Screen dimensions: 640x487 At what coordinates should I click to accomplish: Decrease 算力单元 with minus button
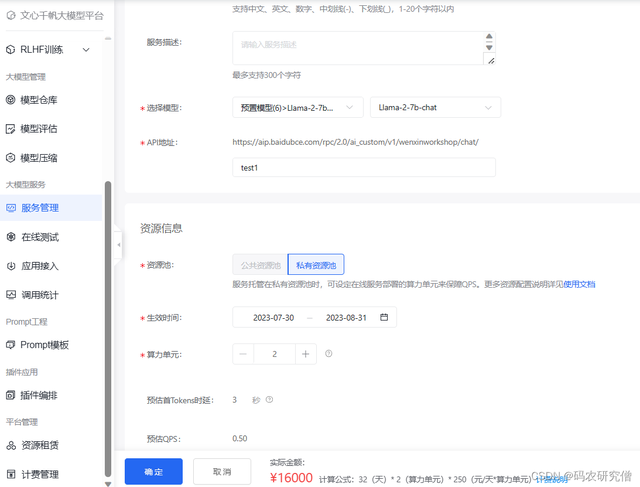coord(244,354)
